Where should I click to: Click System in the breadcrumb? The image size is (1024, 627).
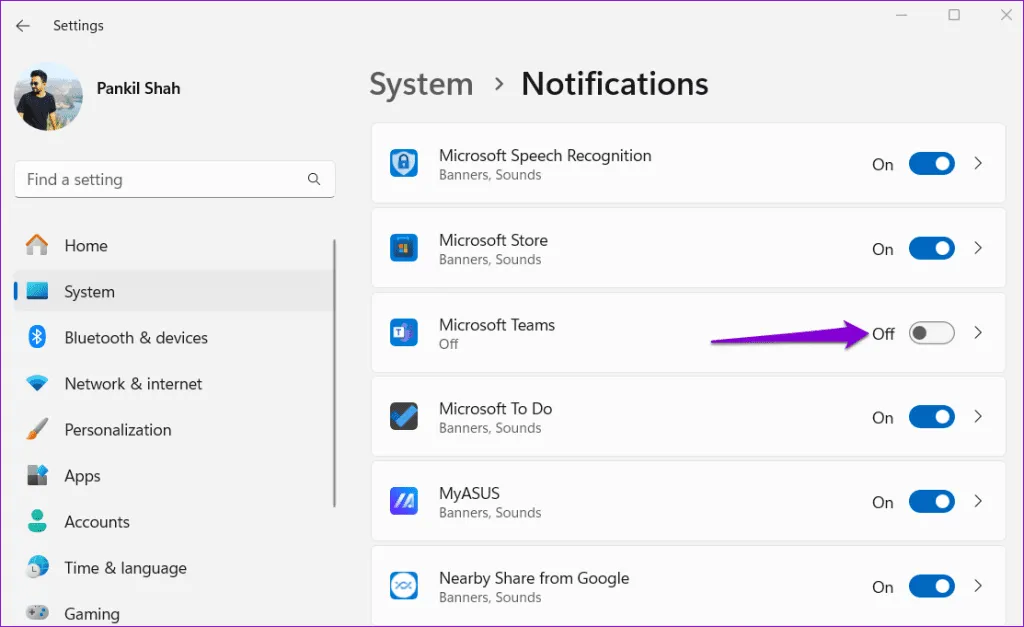click(421, 84)
